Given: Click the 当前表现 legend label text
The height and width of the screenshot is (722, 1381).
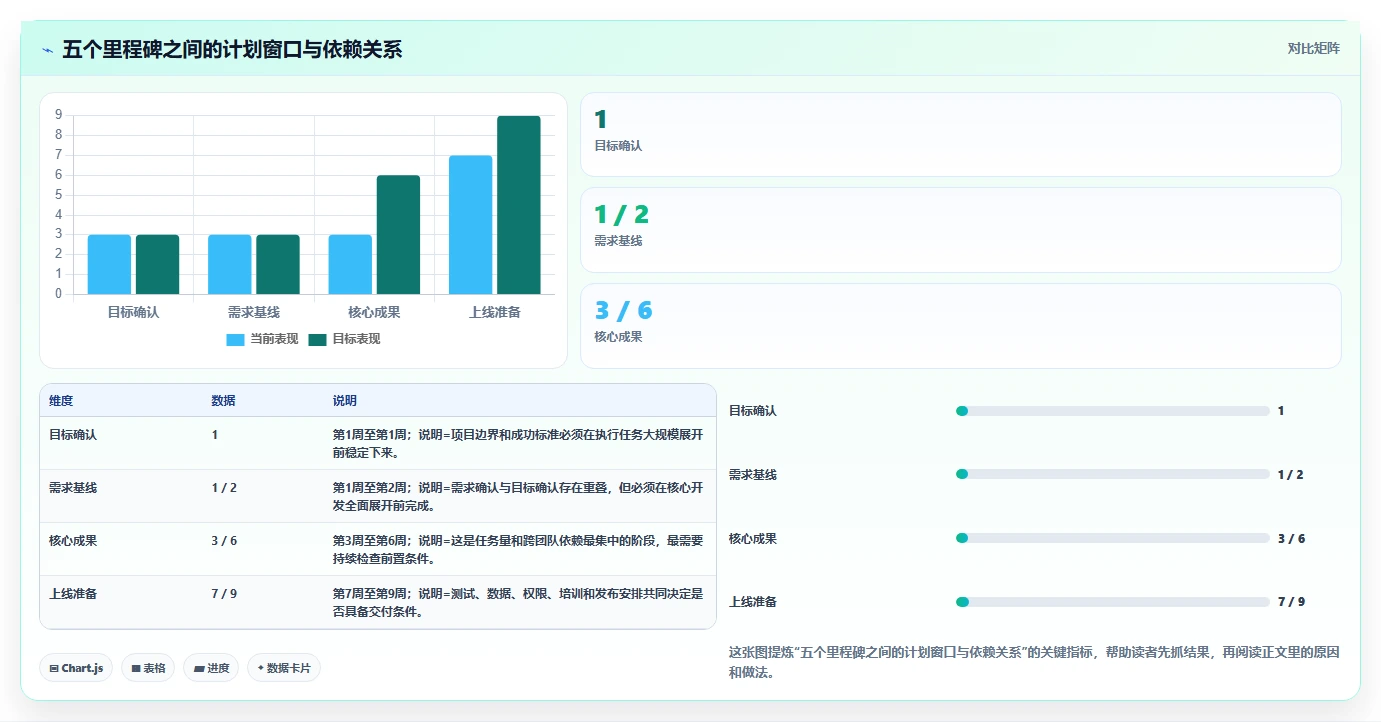Looking at the screenshot, I should [x=274, y=339].
